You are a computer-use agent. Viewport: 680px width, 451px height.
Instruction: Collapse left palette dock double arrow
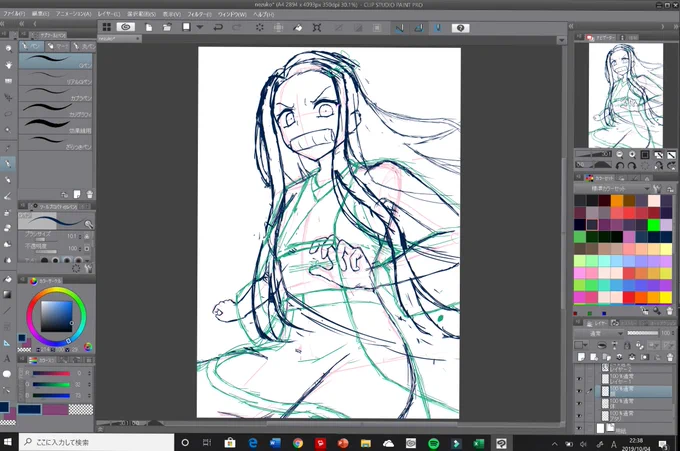point(21,24)
